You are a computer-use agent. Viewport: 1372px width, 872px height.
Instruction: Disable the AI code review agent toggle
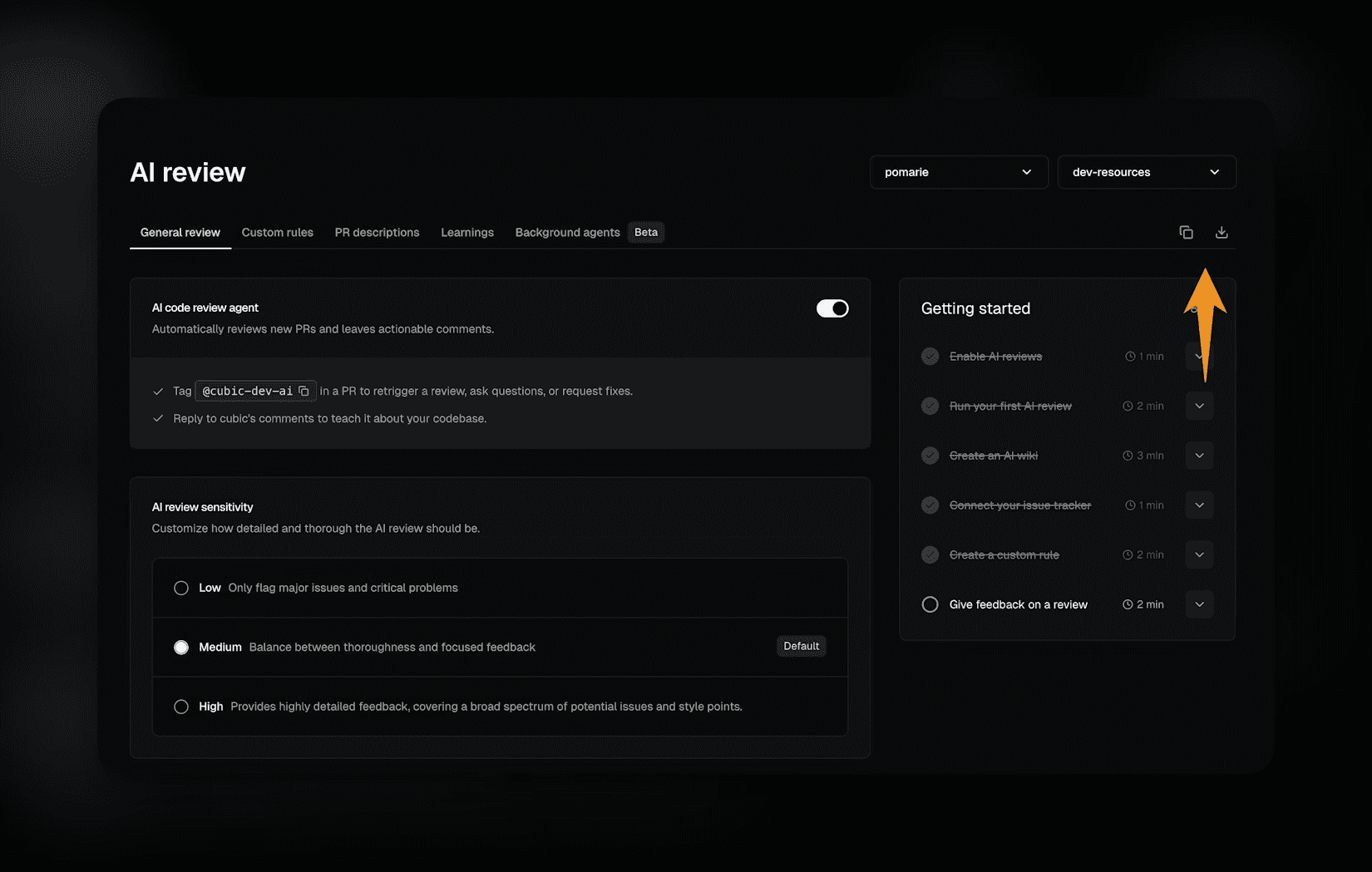click(832, 308)
